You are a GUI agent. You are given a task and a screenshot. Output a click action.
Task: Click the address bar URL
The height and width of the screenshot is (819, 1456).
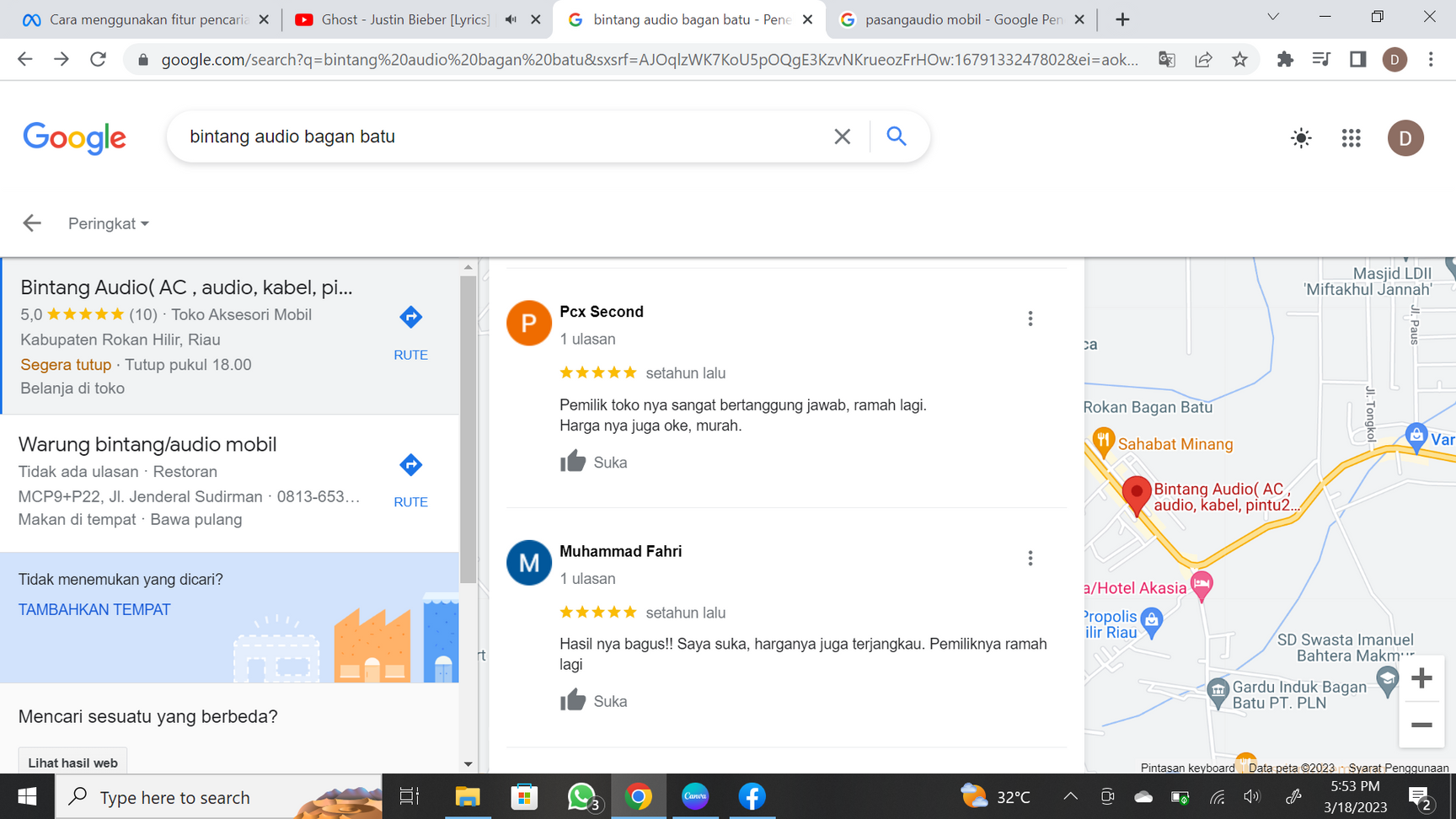pos(649,59)
